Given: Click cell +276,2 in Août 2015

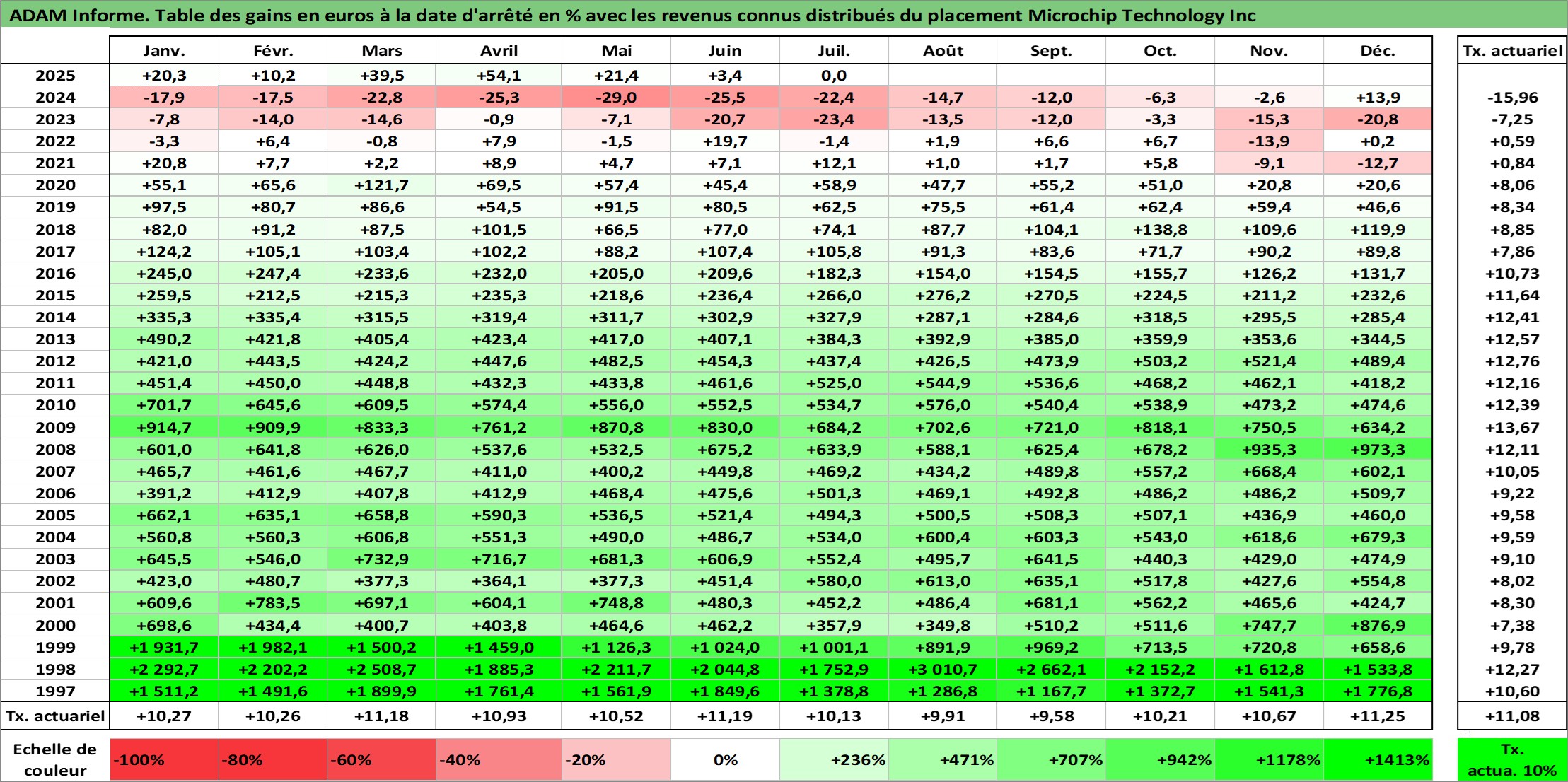Looking at the screenshot, I should click(943, 296).
